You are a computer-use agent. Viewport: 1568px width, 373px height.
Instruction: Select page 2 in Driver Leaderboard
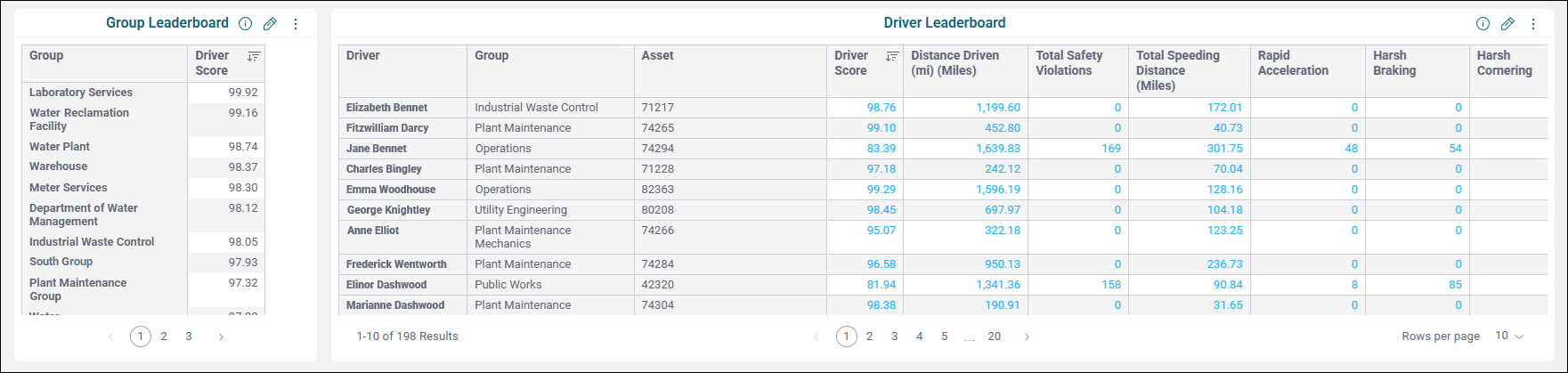(x=870, y=337)
